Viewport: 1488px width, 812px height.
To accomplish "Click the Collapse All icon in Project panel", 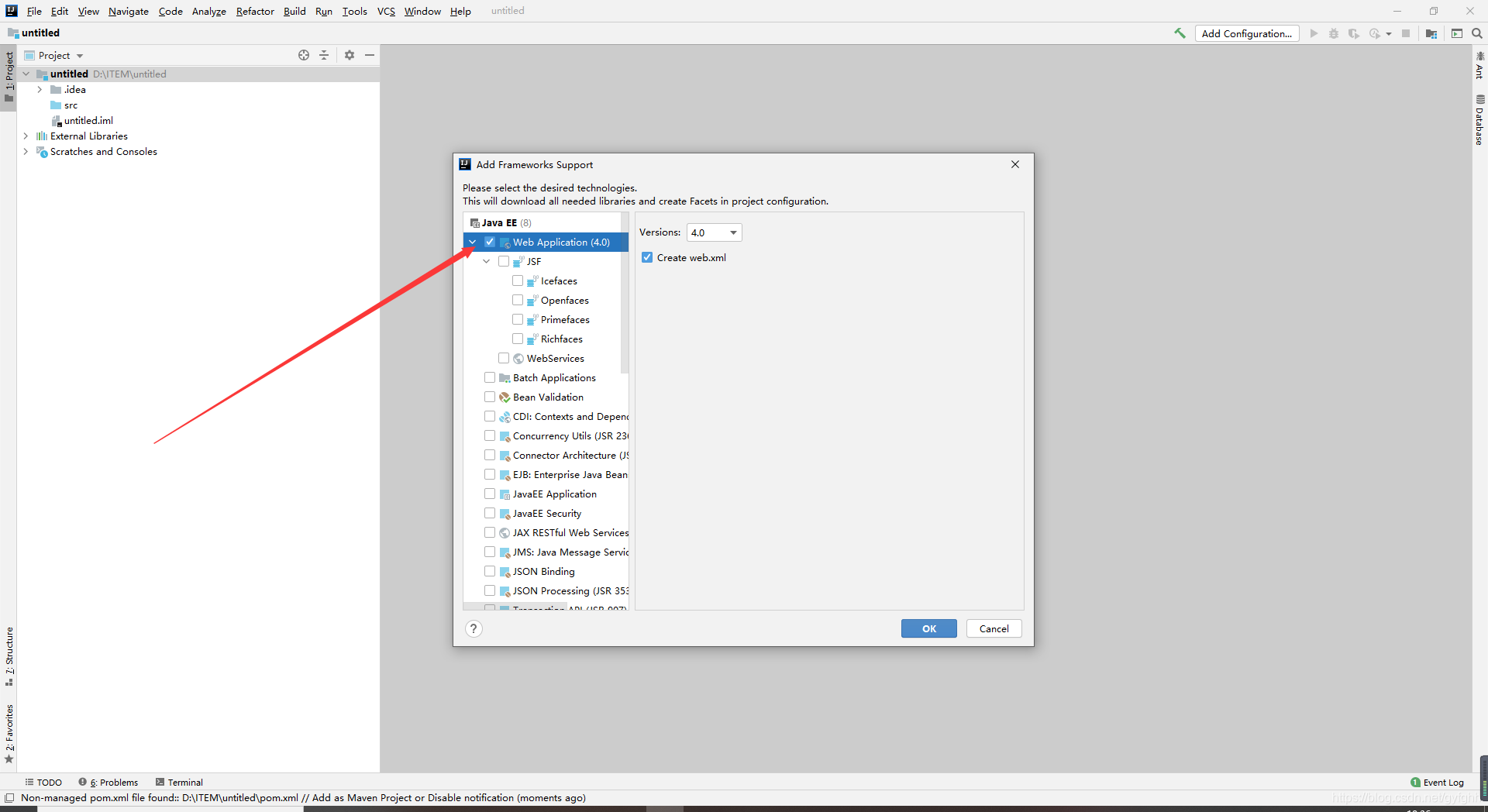I will click(324, 55).
